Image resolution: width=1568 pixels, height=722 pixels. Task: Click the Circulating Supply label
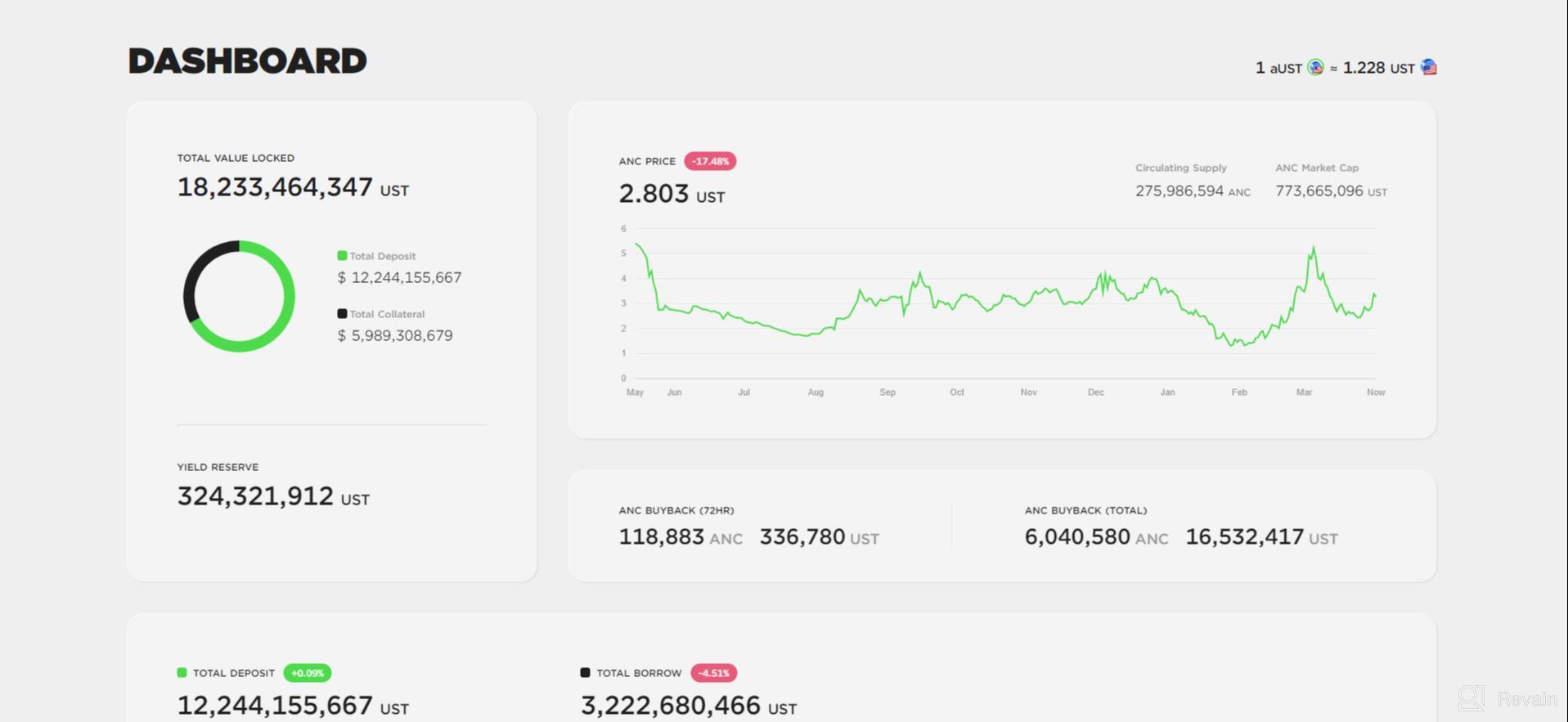tap(1181, 168)
